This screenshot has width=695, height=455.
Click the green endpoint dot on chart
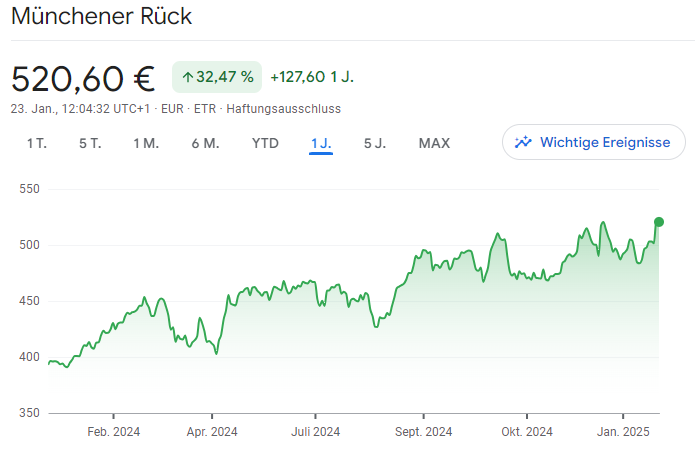(659, 222)
